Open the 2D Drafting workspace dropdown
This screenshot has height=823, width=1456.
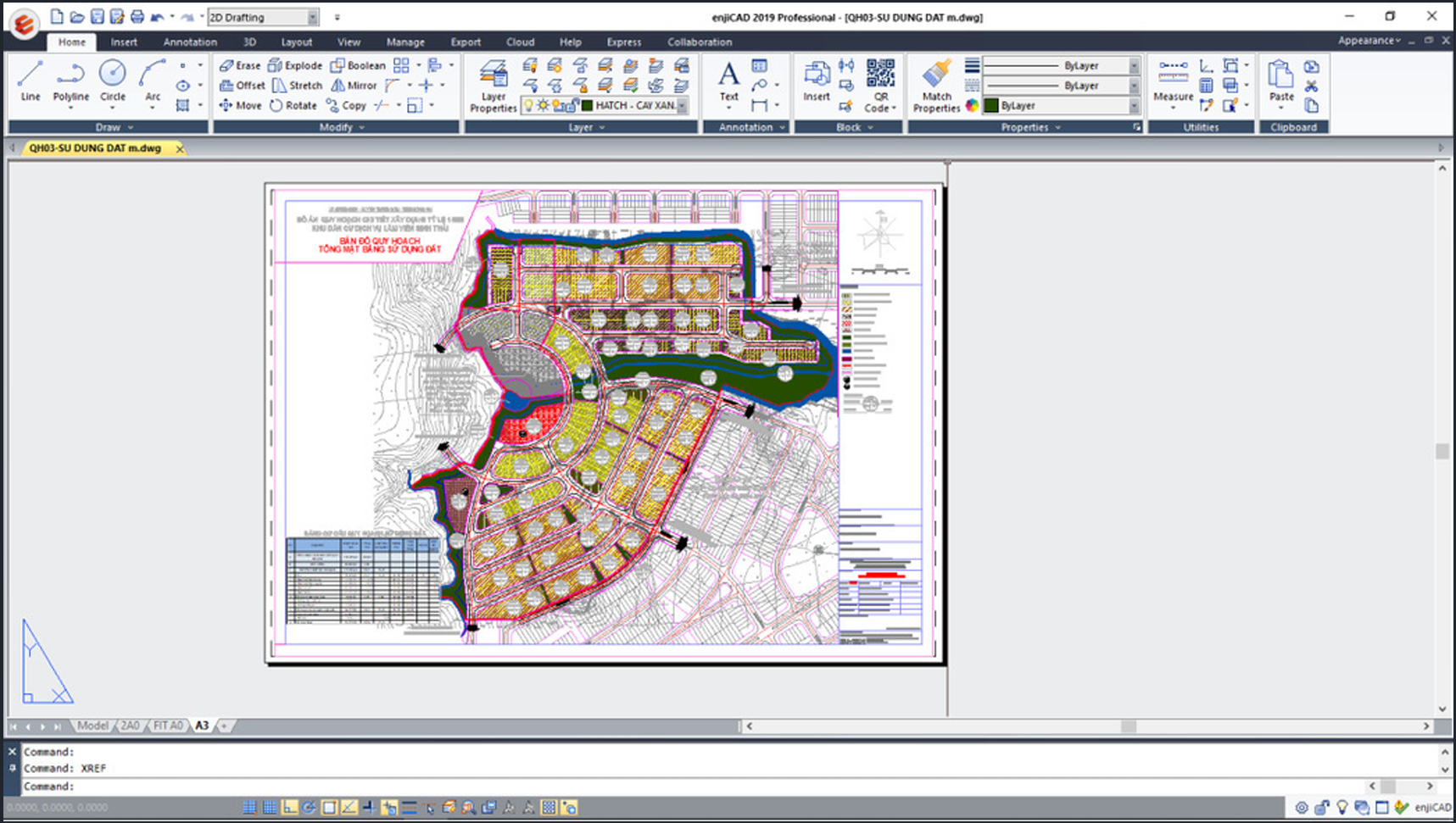313,17
